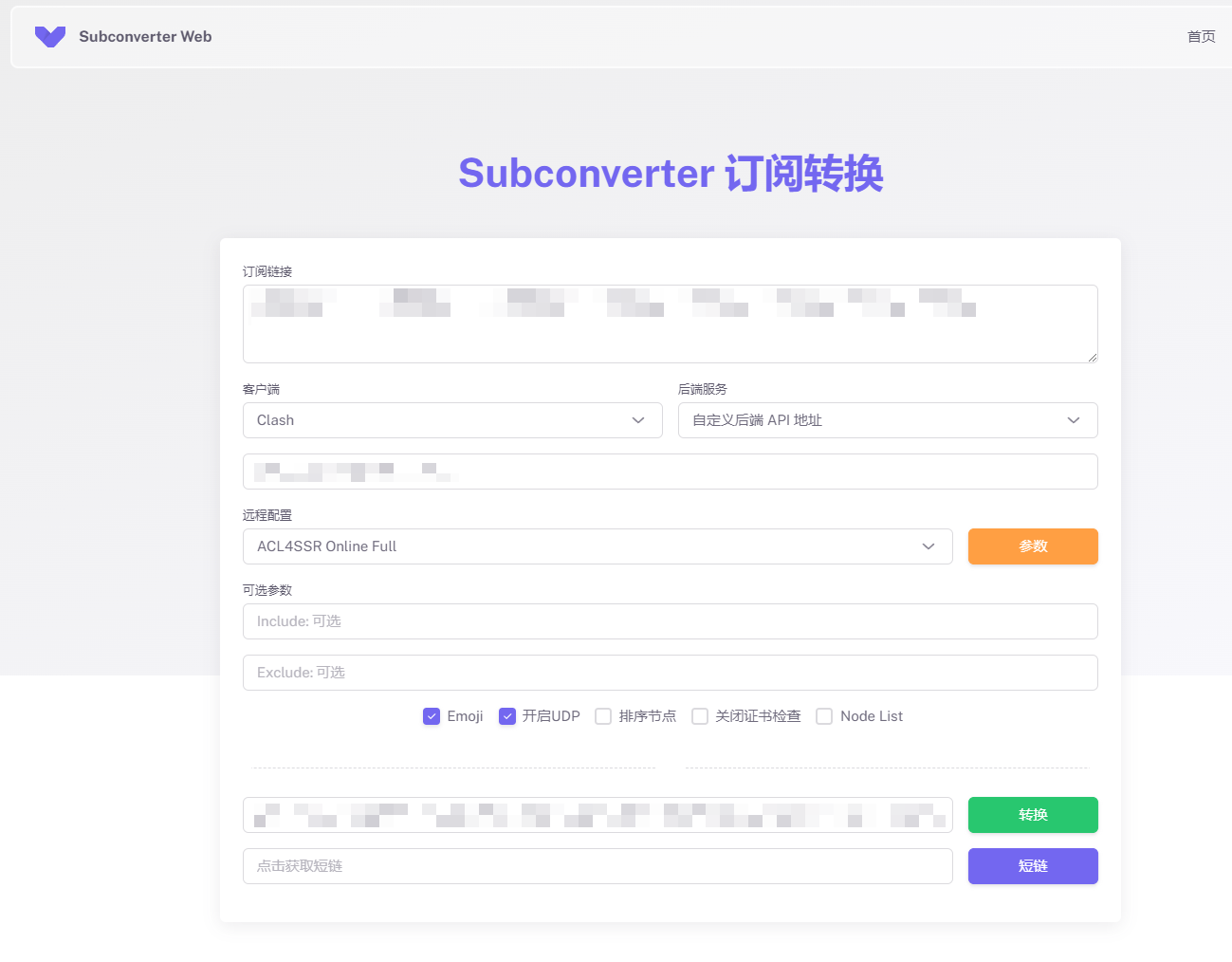Focus the 订阅链接 subscription textarea

click(x=670, y=324)
